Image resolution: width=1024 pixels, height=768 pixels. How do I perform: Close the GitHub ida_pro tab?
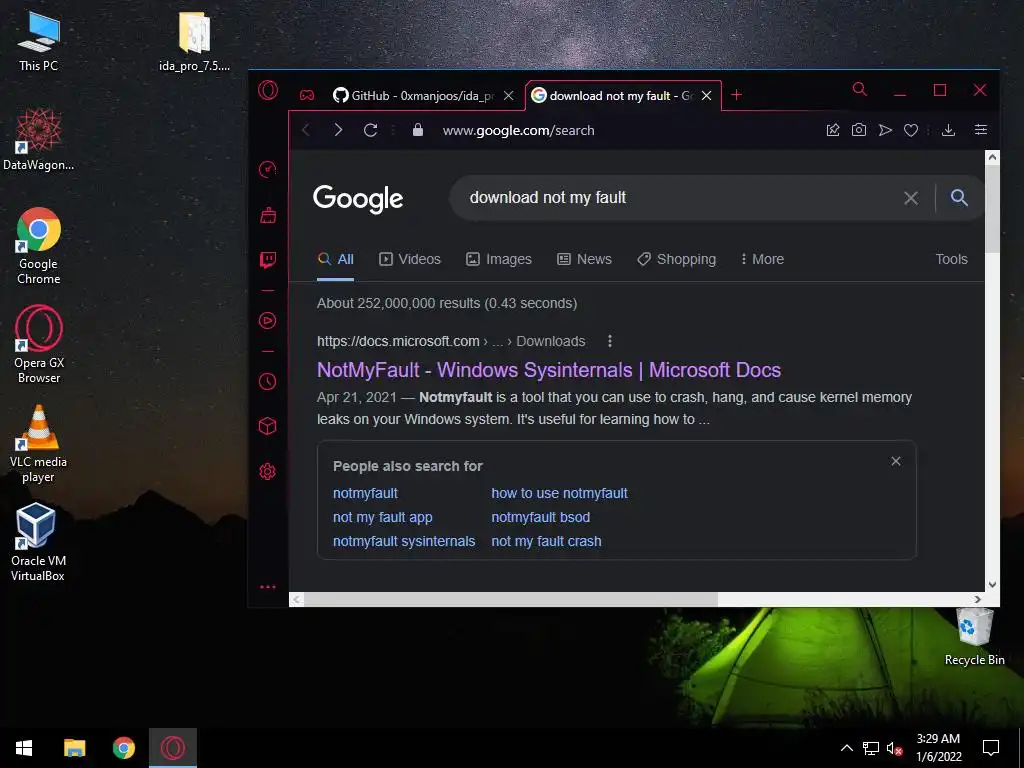(509, 95)
